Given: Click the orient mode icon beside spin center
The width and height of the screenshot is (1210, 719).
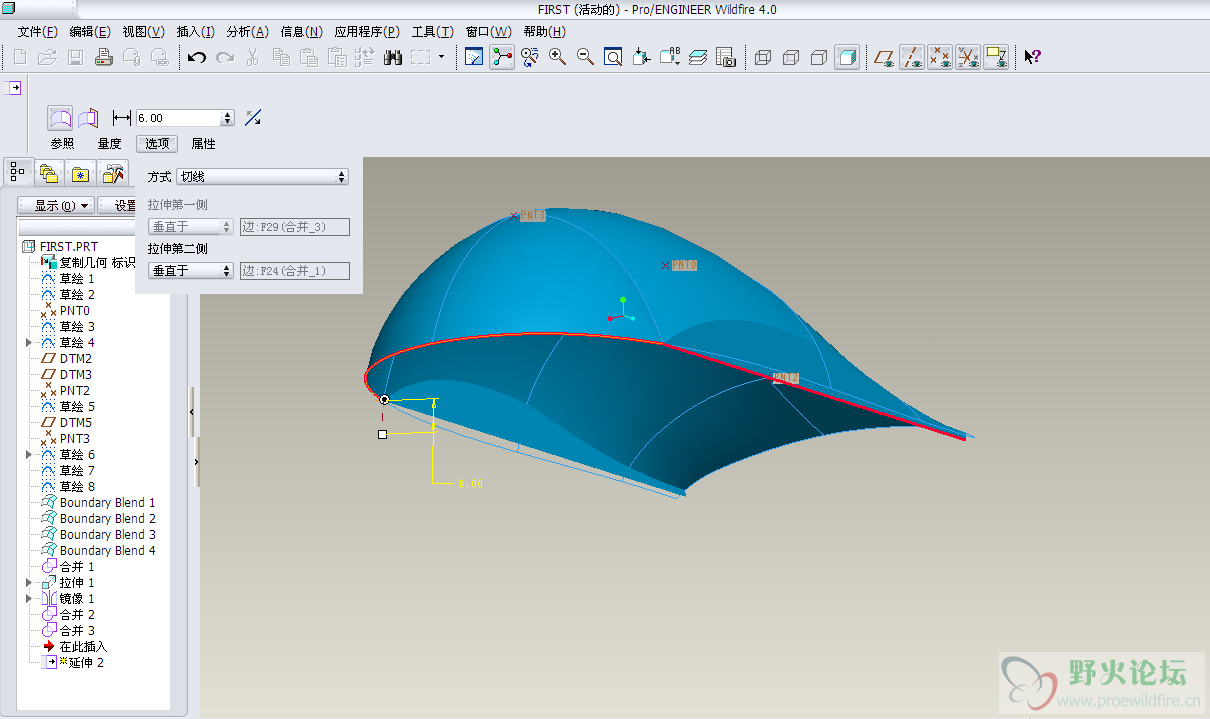Looking at the screenshot, I should coord(530,57).
